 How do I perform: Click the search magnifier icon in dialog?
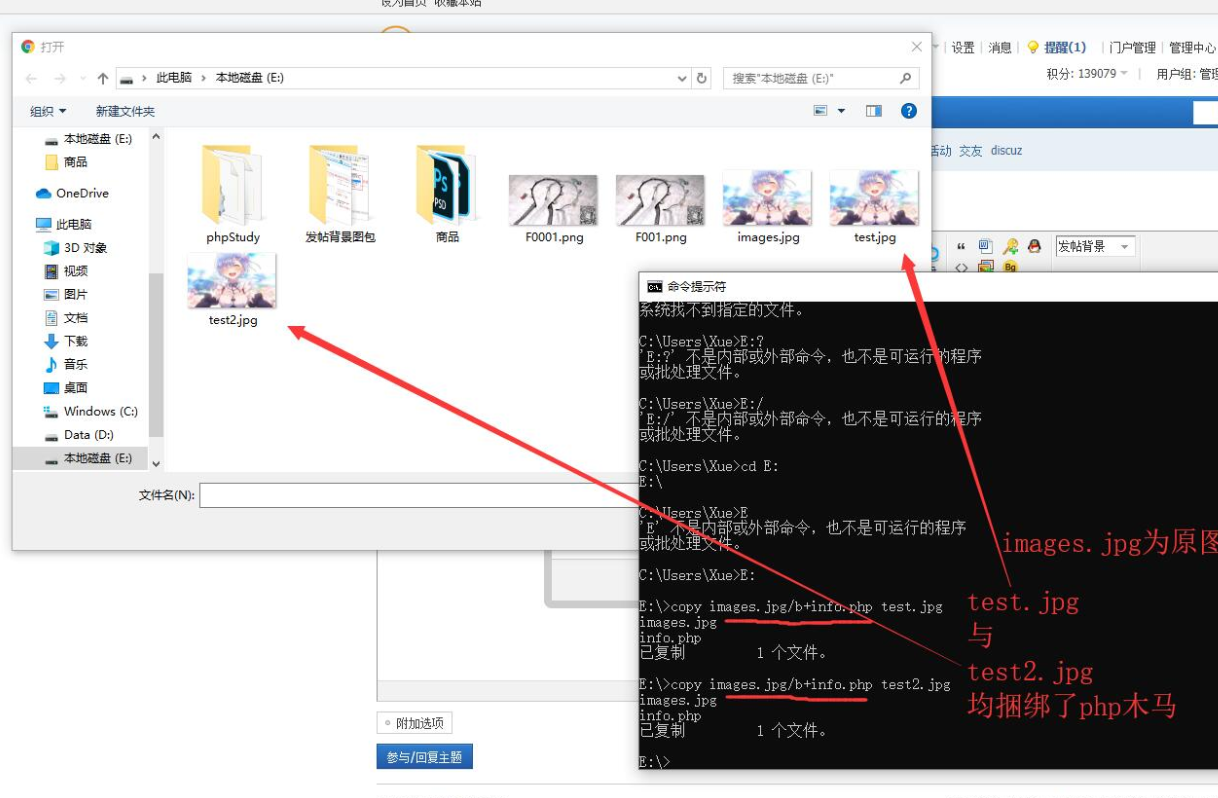(906, 78)
